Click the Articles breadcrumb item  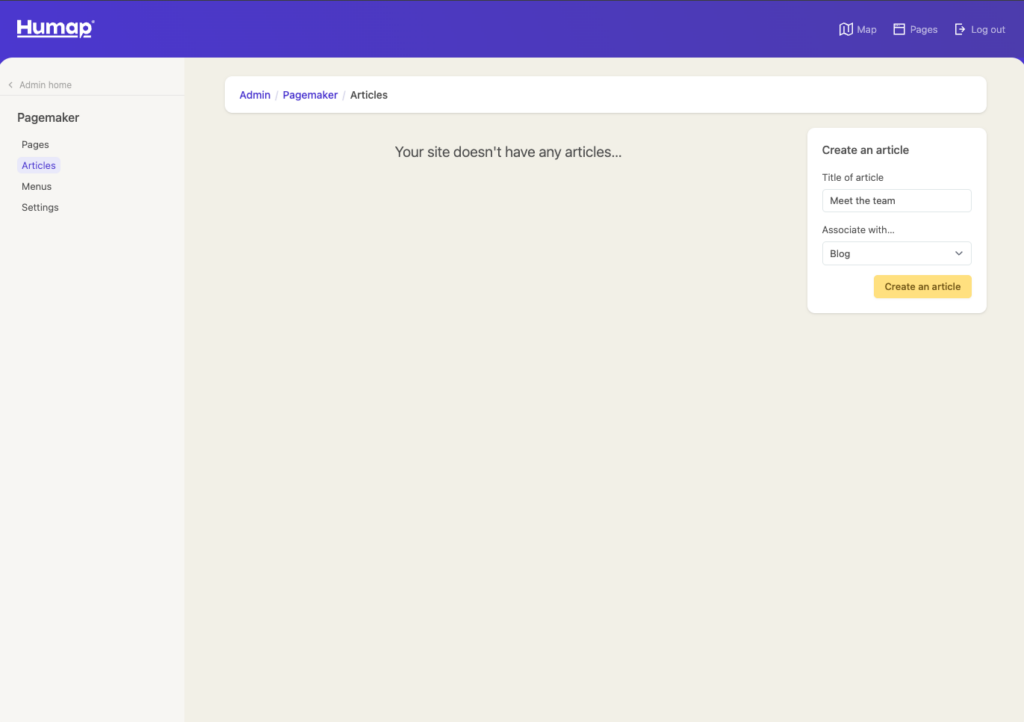369,95
